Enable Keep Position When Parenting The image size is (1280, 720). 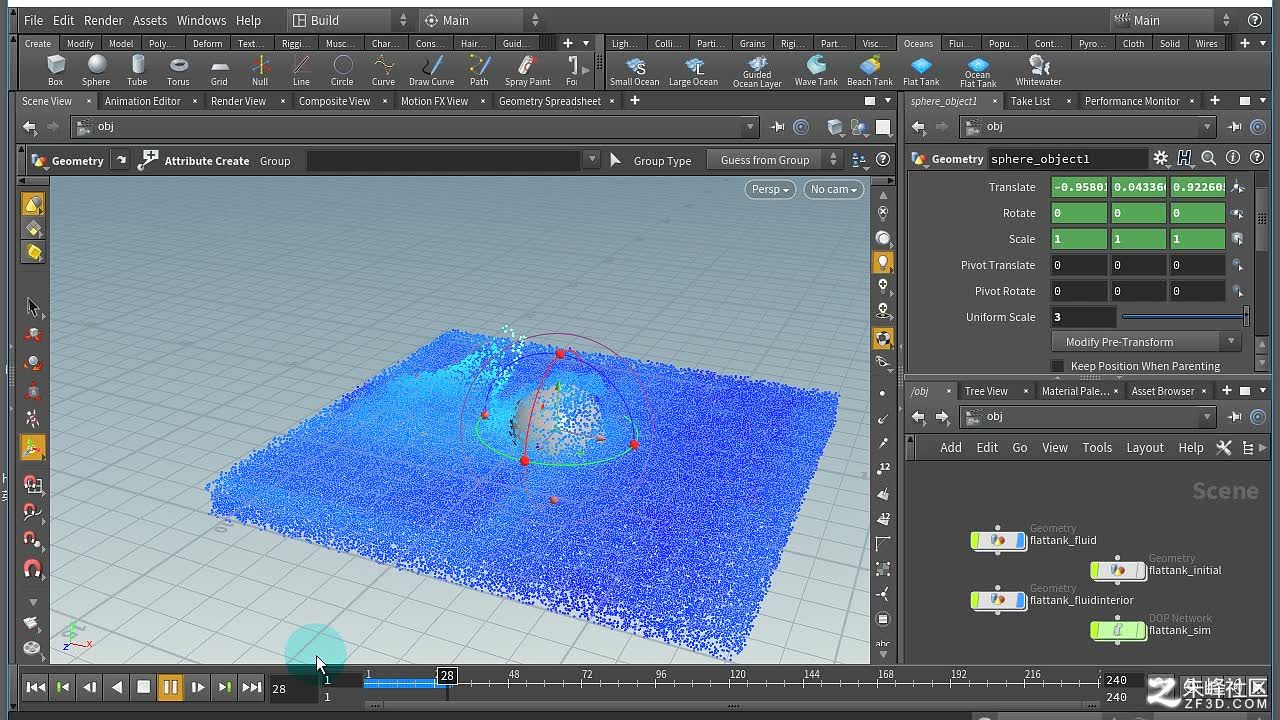pos(1058,366)
